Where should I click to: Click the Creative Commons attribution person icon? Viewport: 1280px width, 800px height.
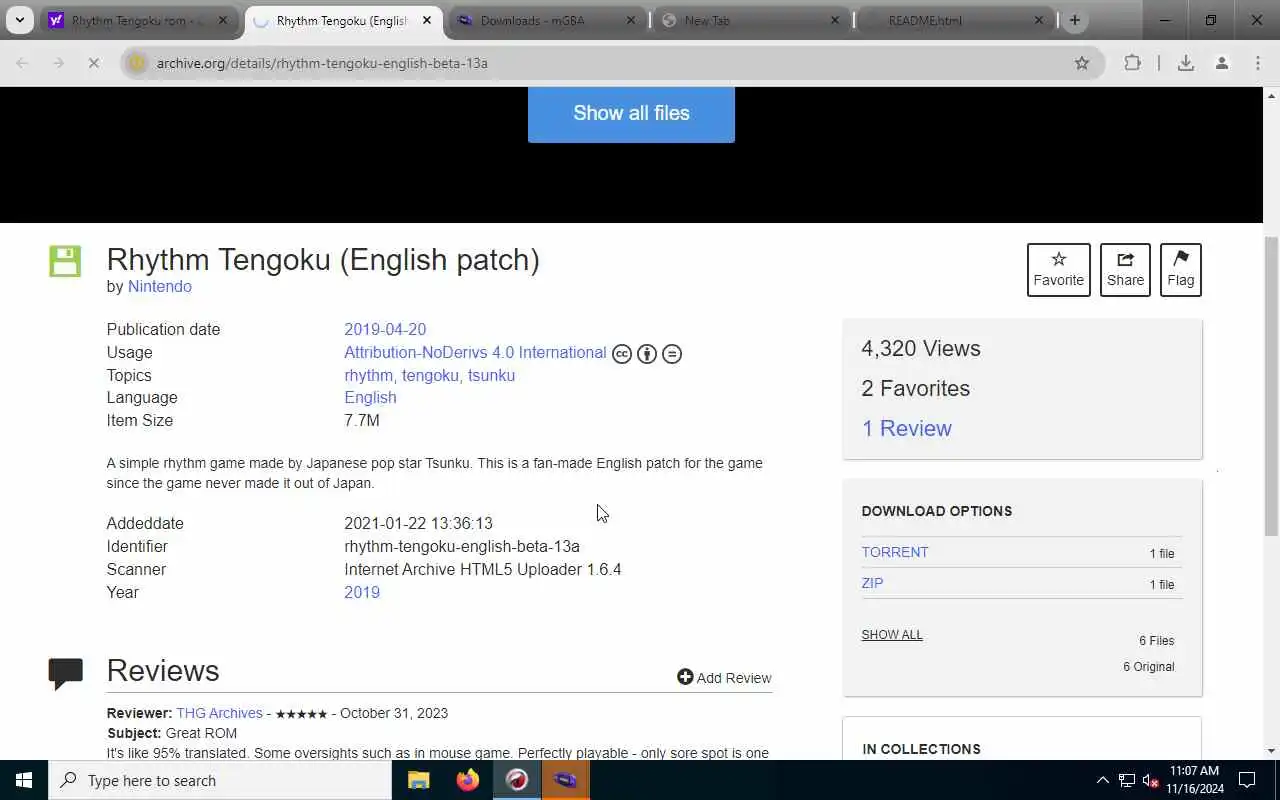647,354
